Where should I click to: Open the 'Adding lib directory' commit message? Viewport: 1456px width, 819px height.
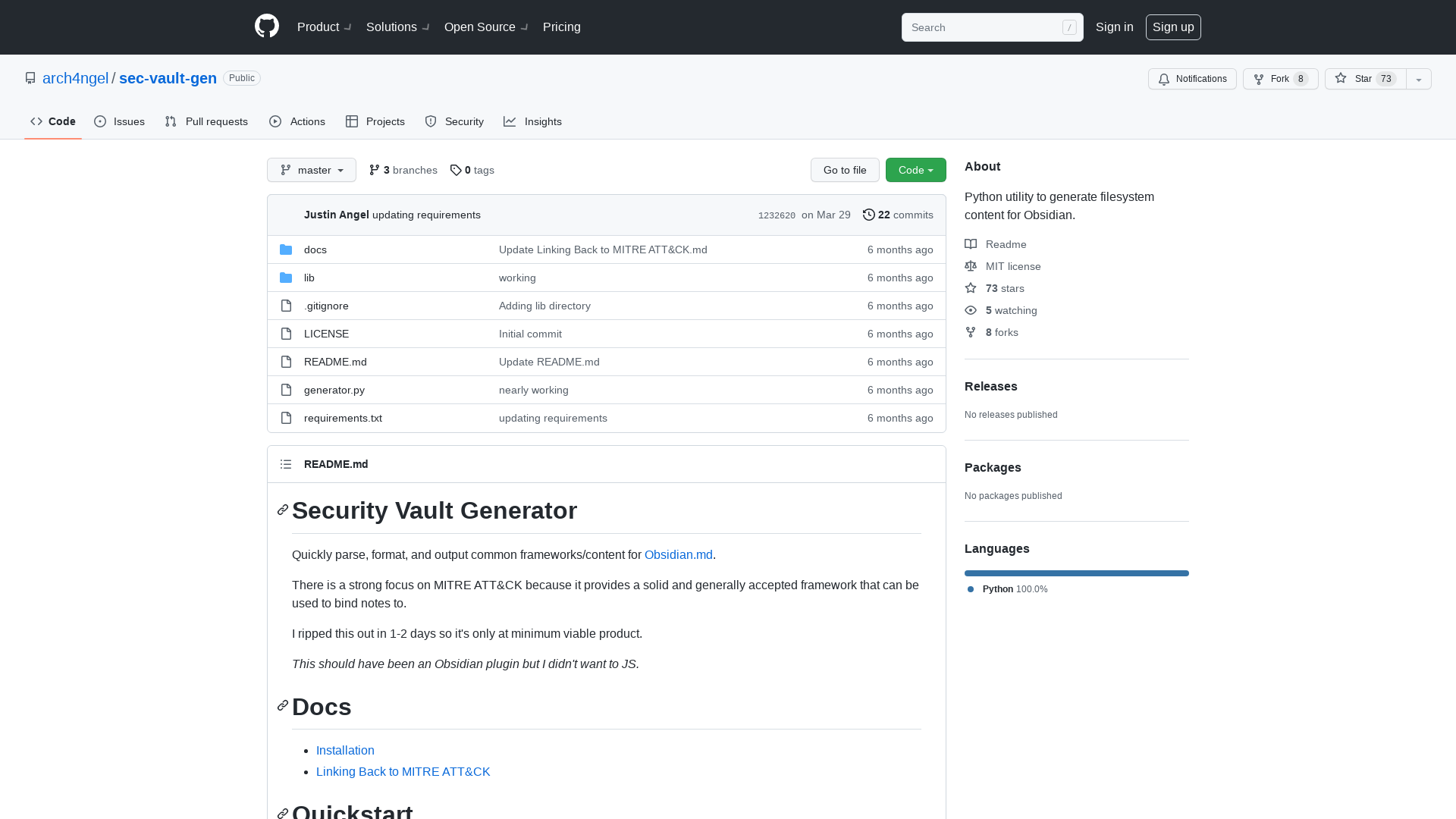pos(544,306)
